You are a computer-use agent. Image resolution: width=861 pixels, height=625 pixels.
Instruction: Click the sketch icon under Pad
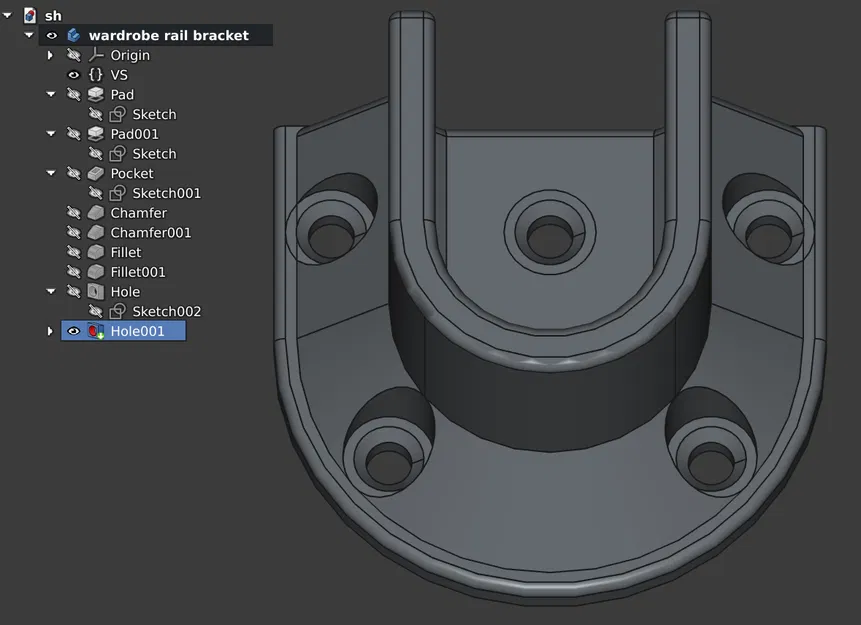pyautogui.click(x=118, y=114)
